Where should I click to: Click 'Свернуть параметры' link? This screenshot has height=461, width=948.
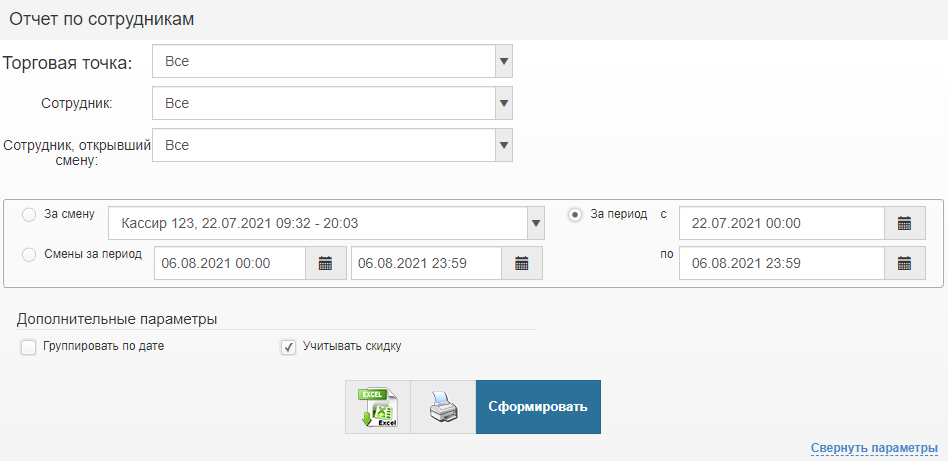tap(874, 448)
